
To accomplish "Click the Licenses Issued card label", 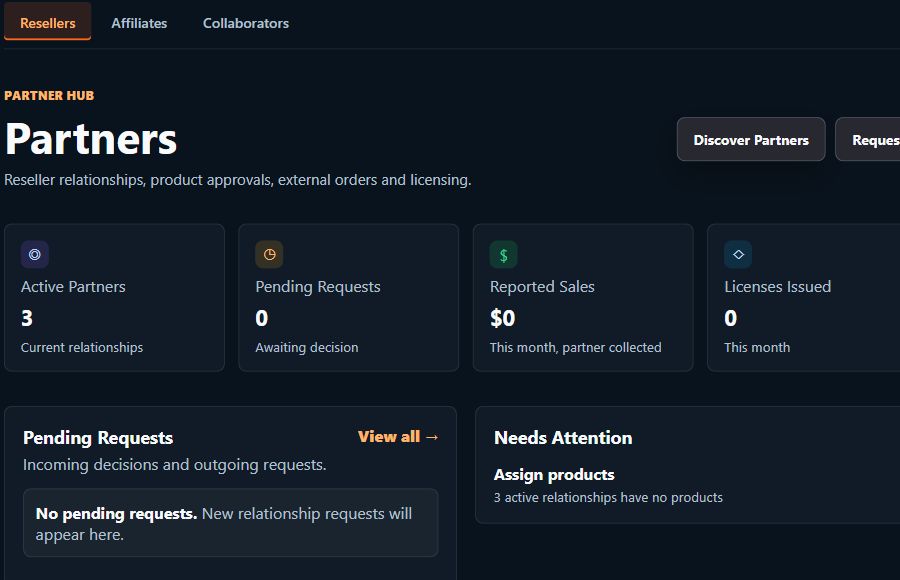I will point(778,287).
